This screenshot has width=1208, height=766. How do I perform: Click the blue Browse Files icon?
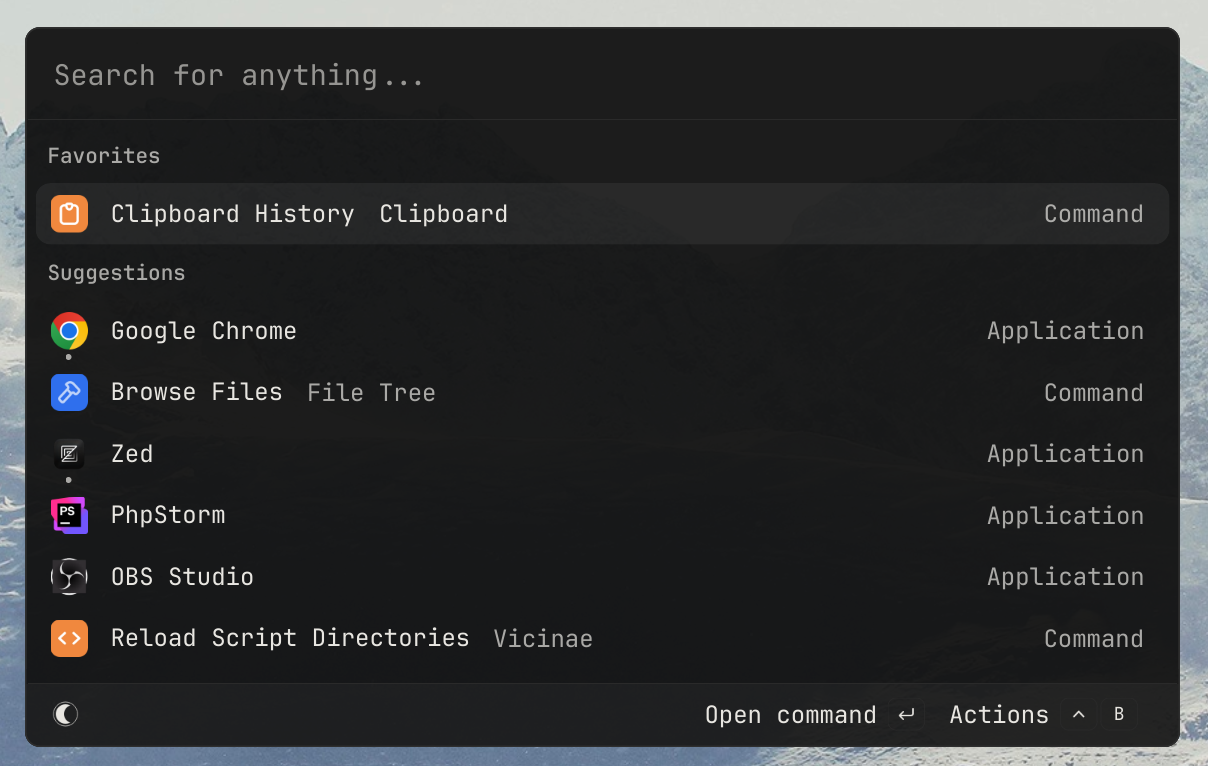(69, 393)
